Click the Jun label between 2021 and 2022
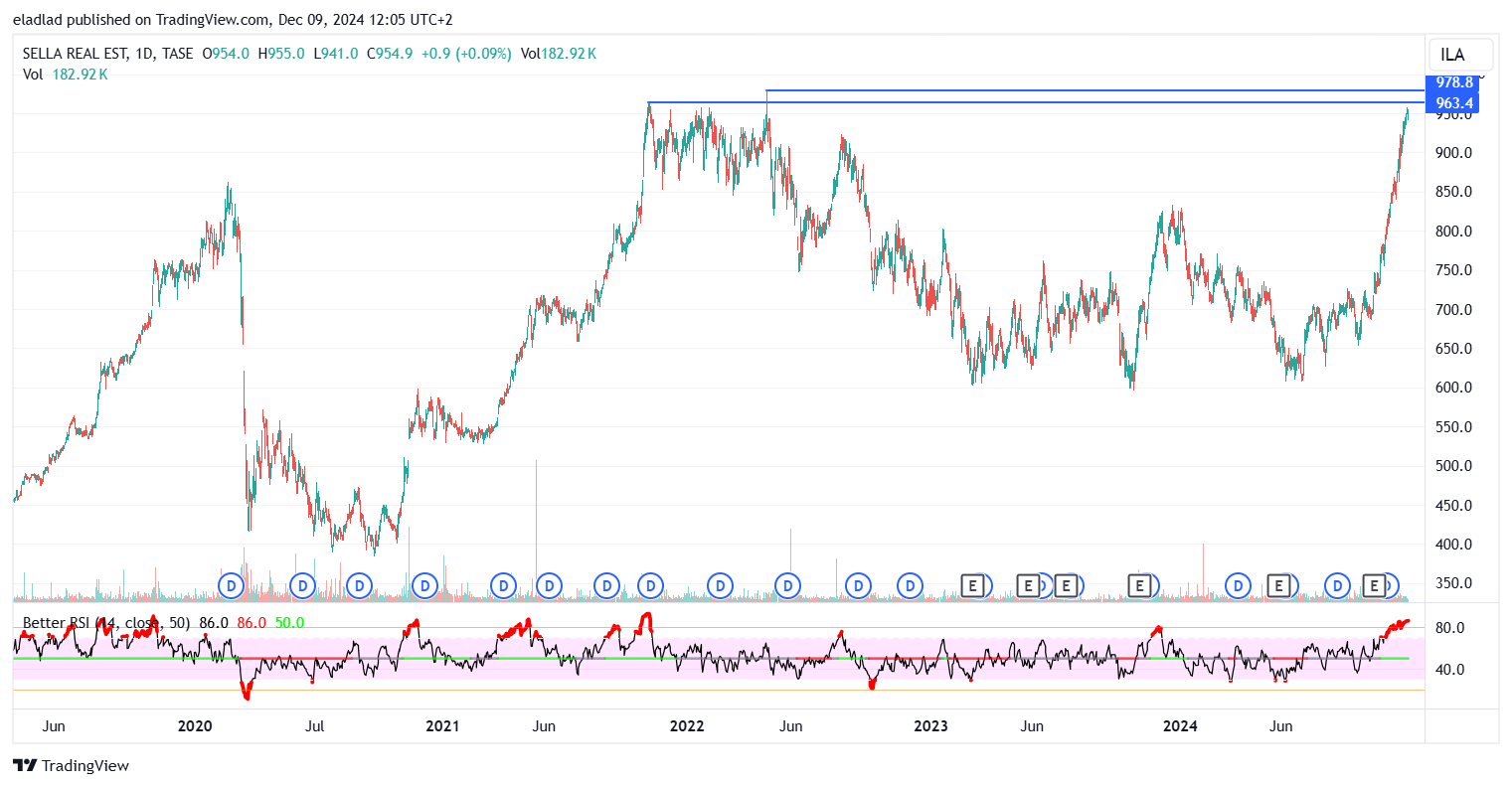 [x=544, y=726]
